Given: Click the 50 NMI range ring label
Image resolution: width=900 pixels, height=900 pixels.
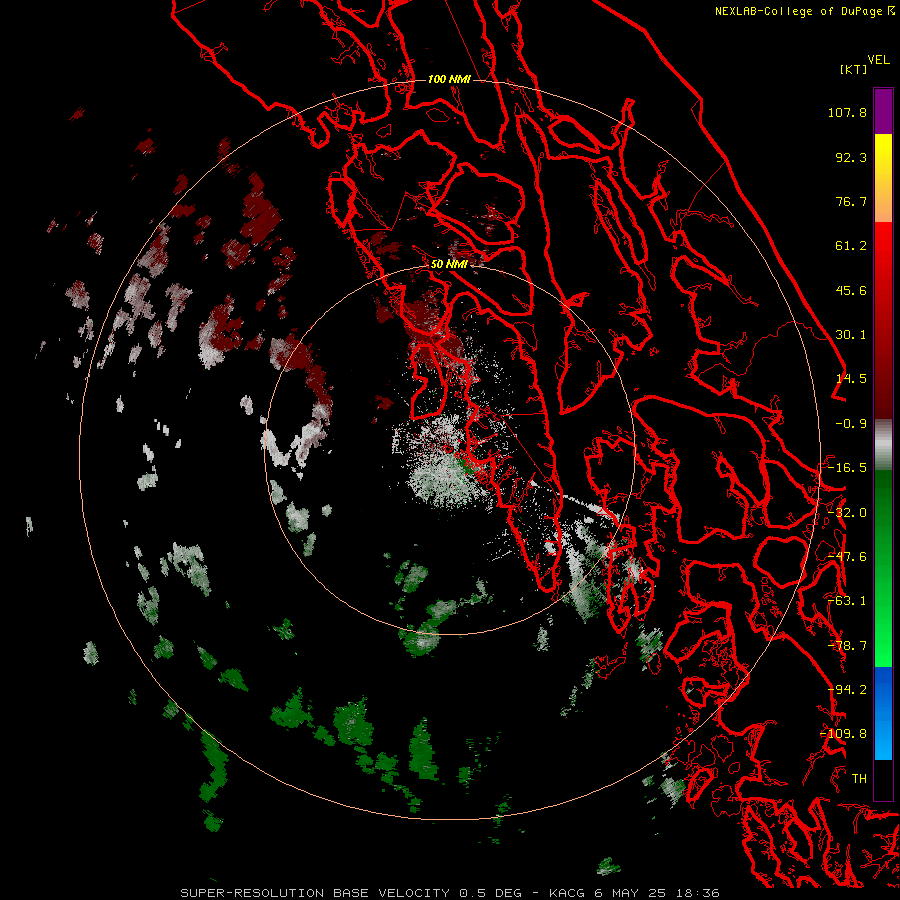Looking at the screenshot, I should 449,264.
